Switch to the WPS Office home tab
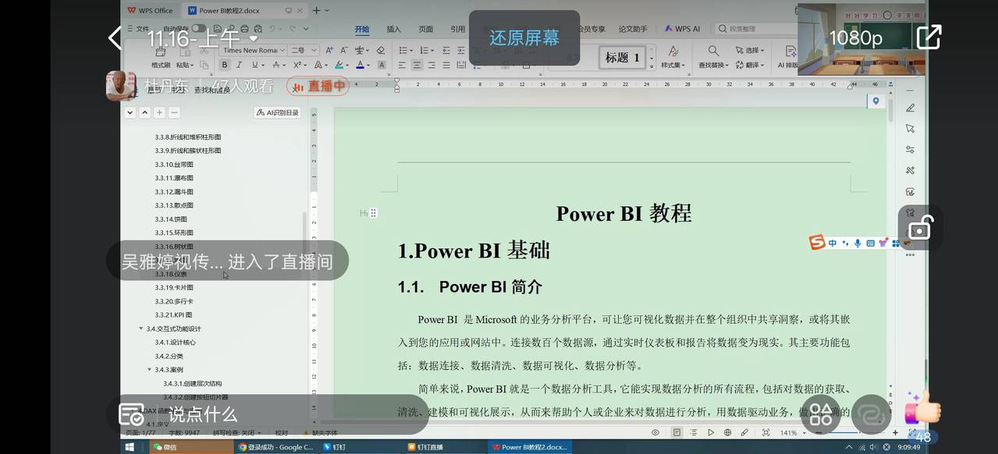Image resolution: width=998 pixels, height=454 pixels. 150,10
